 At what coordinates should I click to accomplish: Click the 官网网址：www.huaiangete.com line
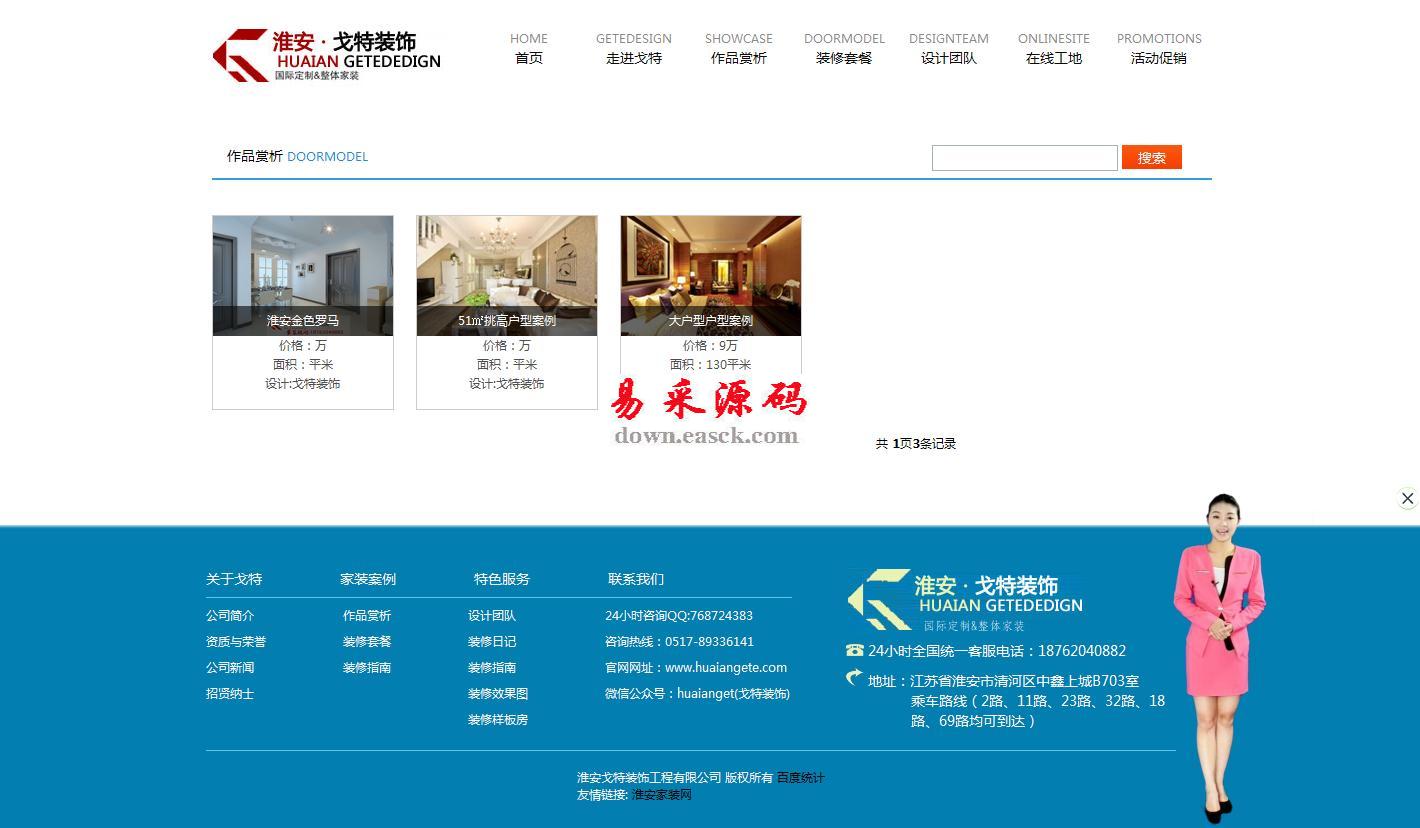tap(696, 668)
